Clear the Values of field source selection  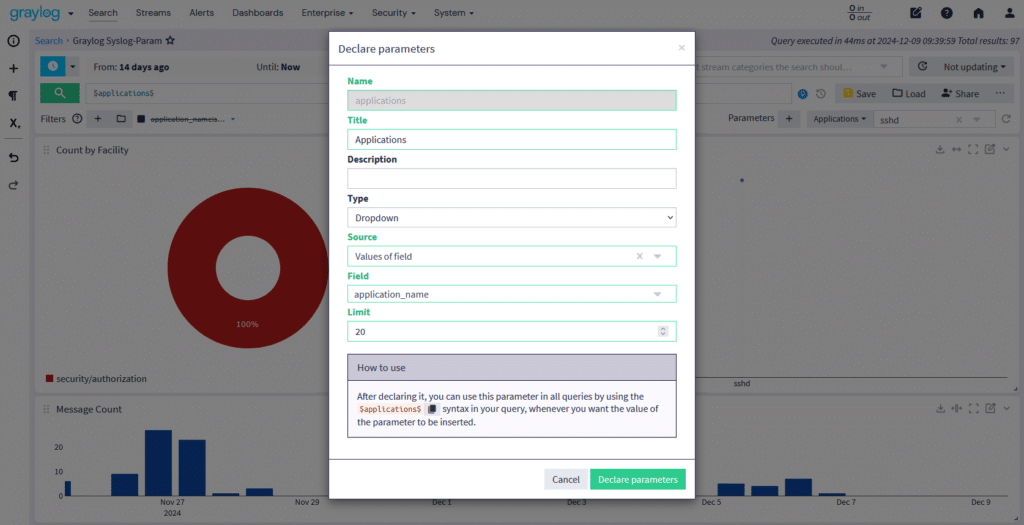tap(639, 257)
